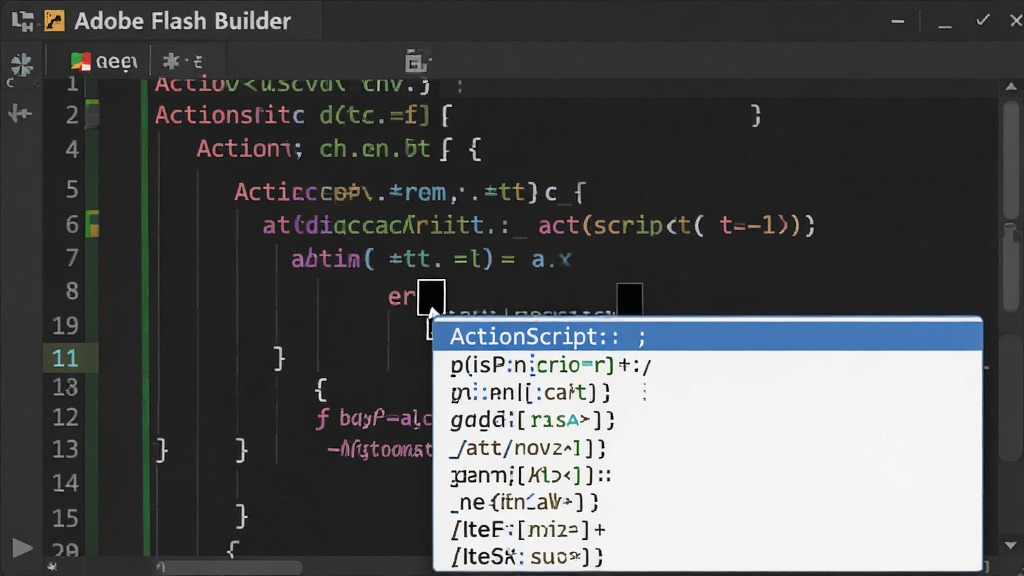
Task: Click the 'er' text on line 8
Action: pos(401,297)
